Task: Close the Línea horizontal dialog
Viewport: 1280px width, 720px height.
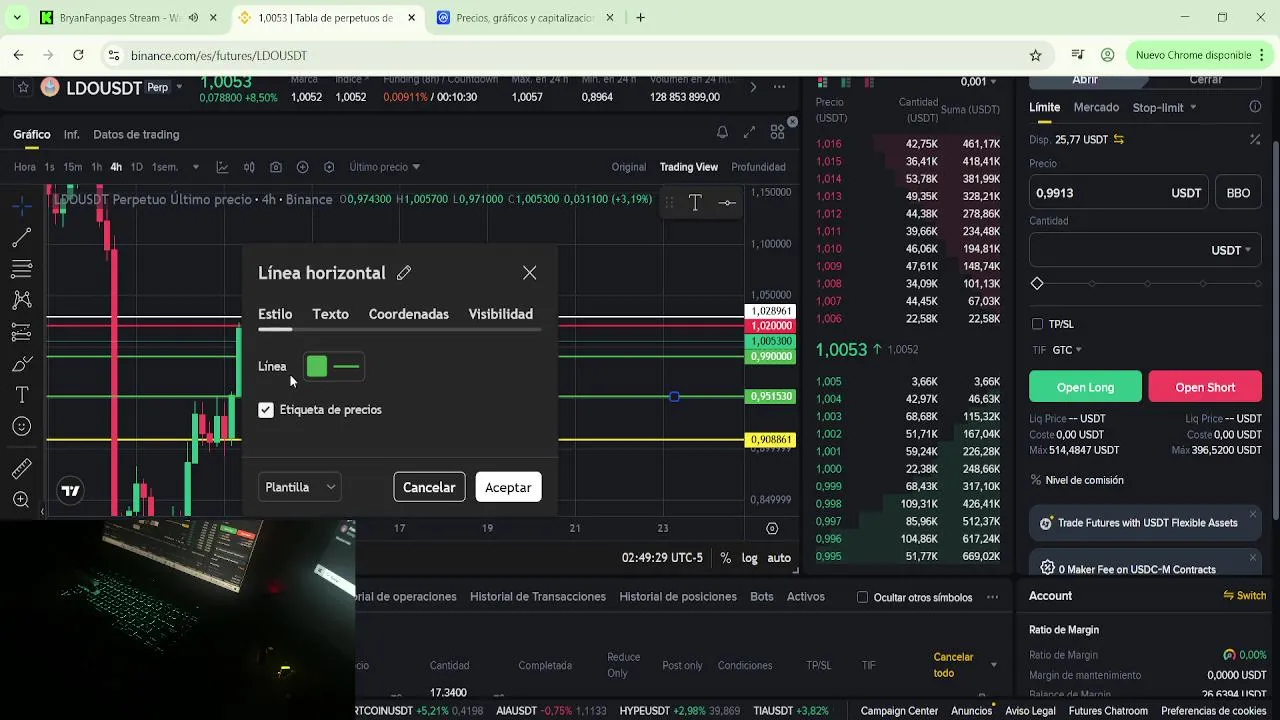Action: [x=529, y=273]
